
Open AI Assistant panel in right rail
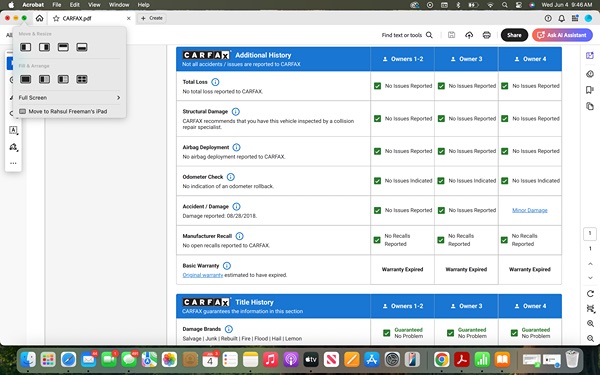pos(590,55)
